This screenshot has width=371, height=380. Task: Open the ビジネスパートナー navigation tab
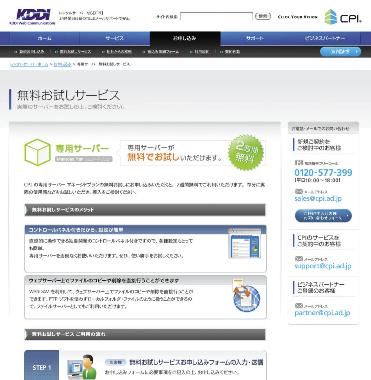(x=325, y=38)
